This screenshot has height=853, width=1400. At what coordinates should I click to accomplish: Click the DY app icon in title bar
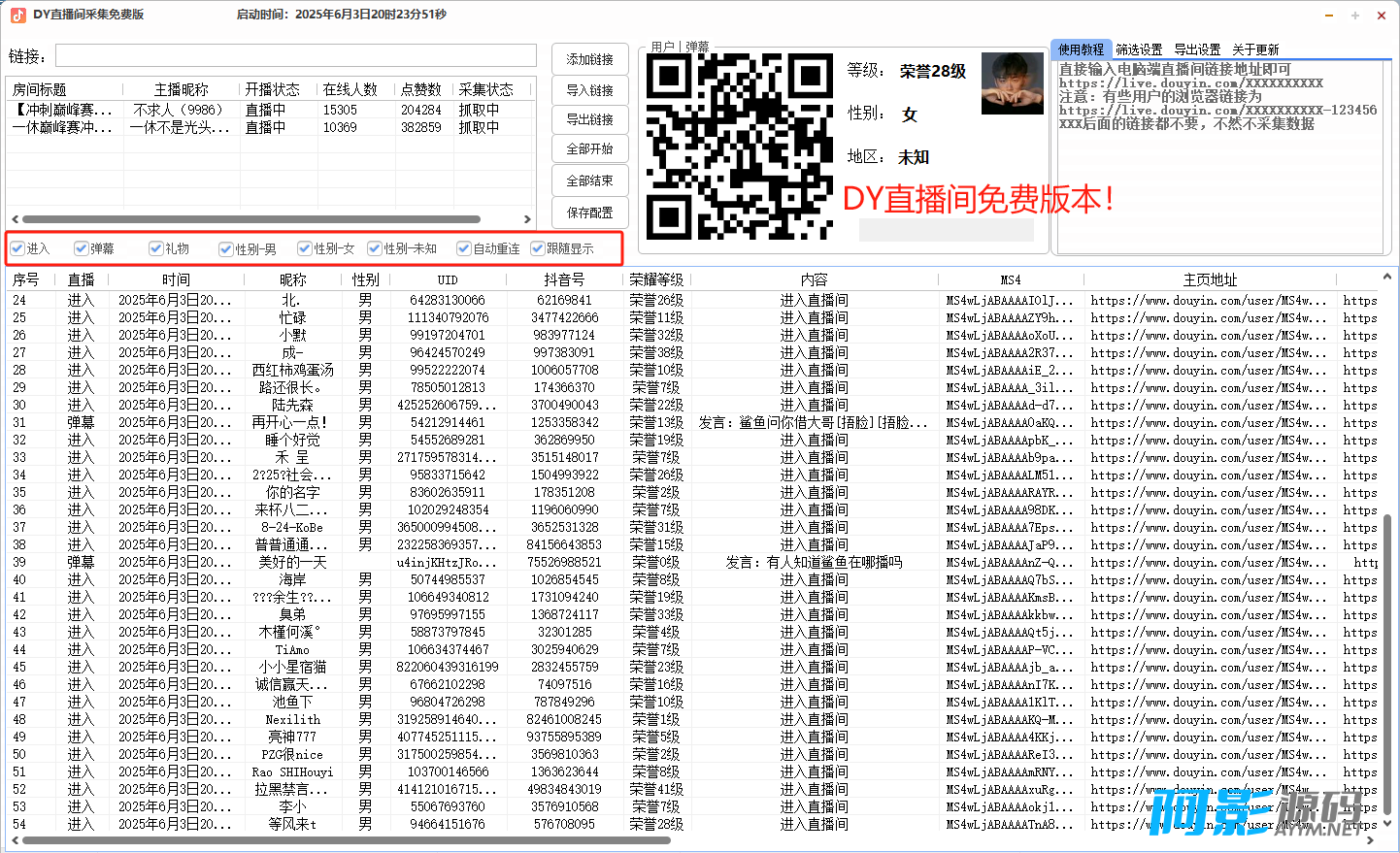pos(18,15)
